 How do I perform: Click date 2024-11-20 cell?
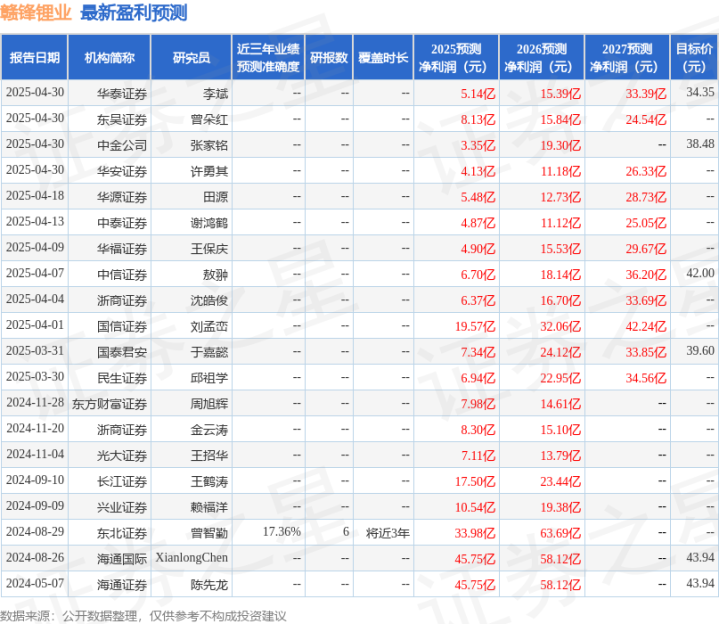(x=35, y=428)
